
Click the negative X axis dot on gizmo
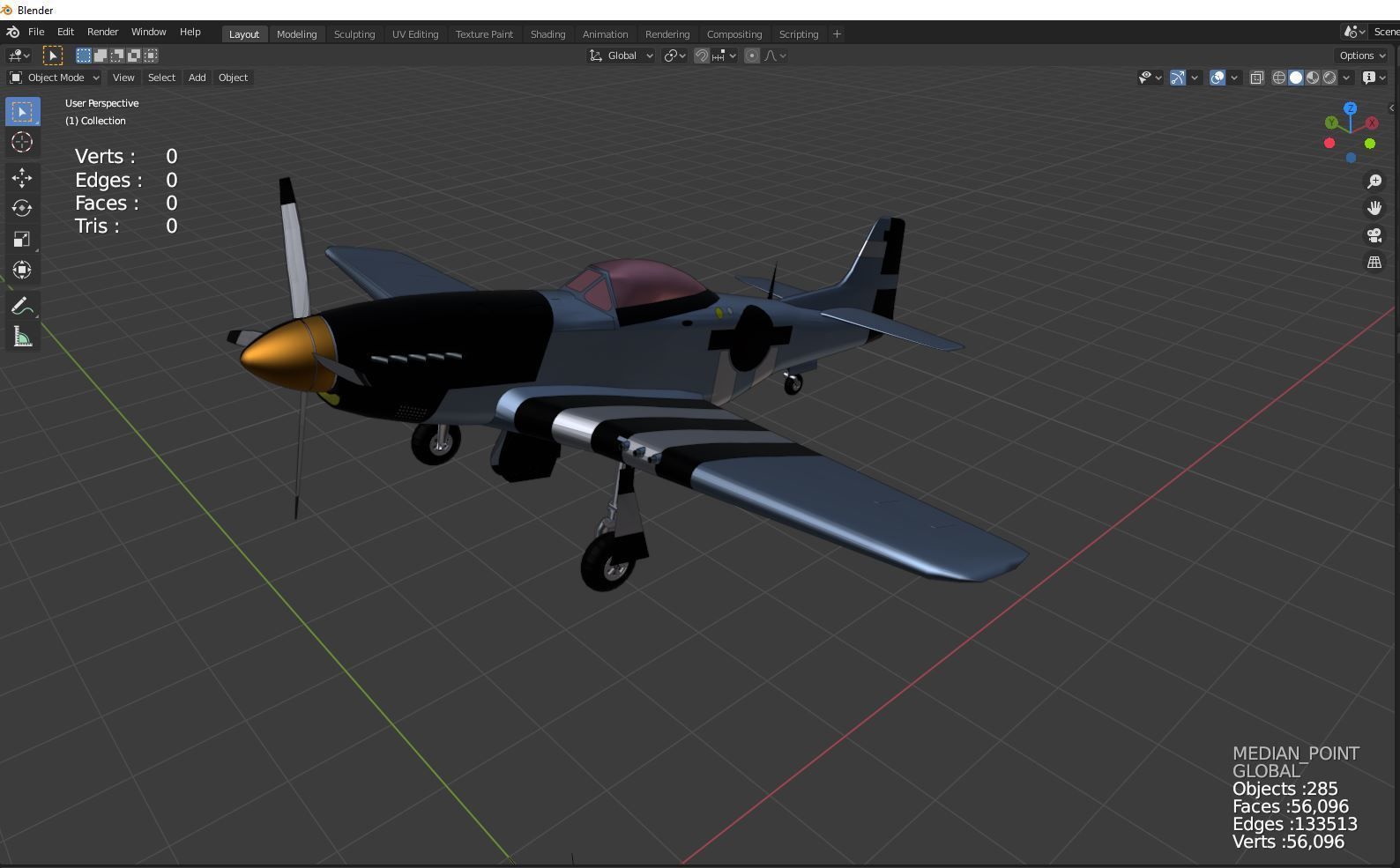[x=1329, y=144]
